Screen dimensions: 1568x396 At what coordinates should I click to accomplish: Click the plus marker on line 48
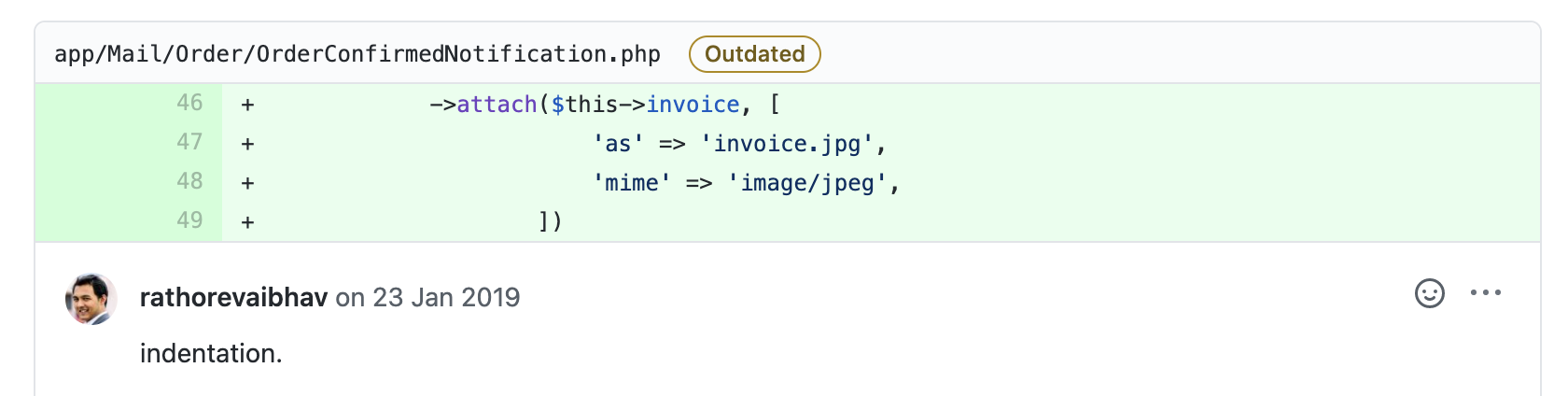[x=247, y=183]
